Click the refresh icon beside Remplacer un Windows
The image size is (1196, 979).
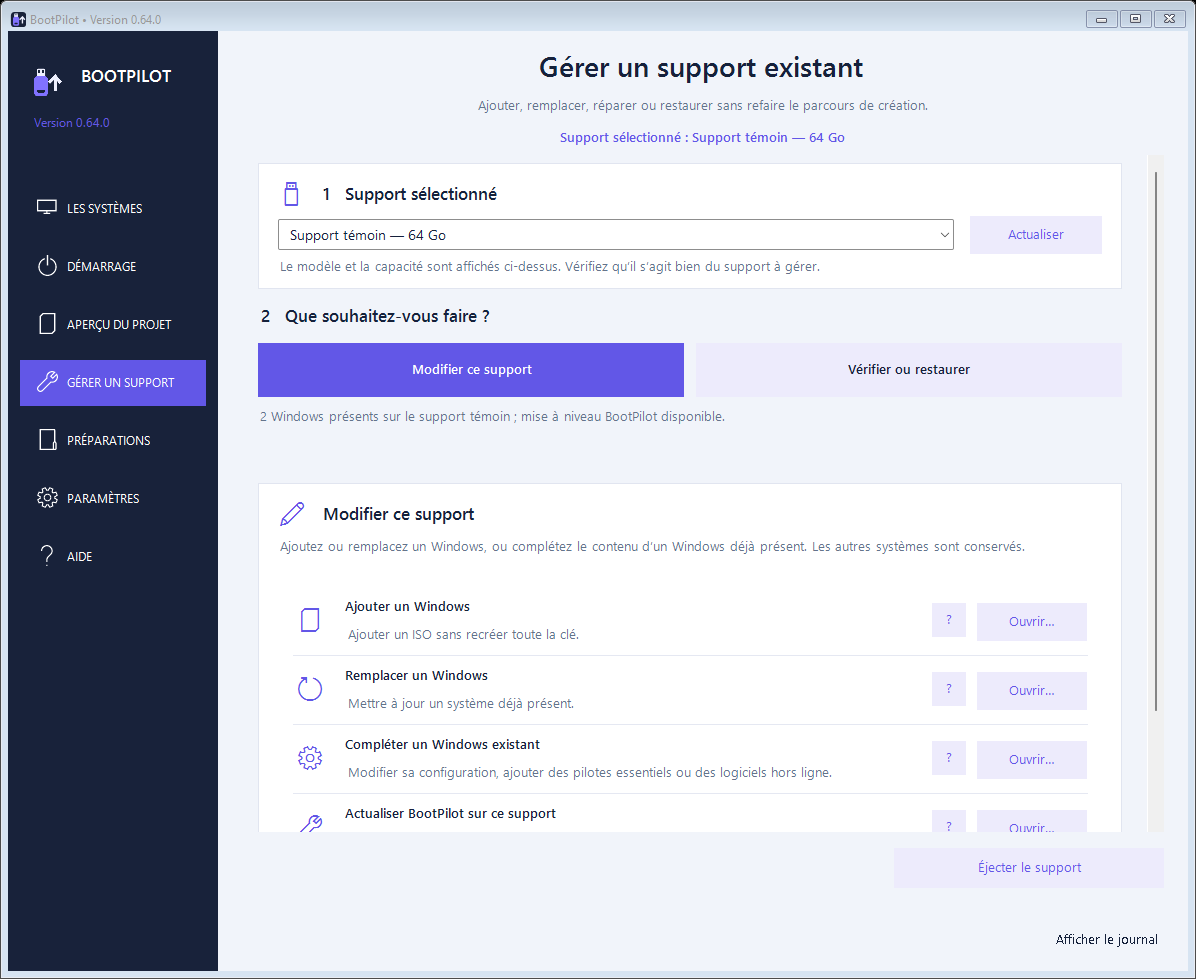point(310,689)
